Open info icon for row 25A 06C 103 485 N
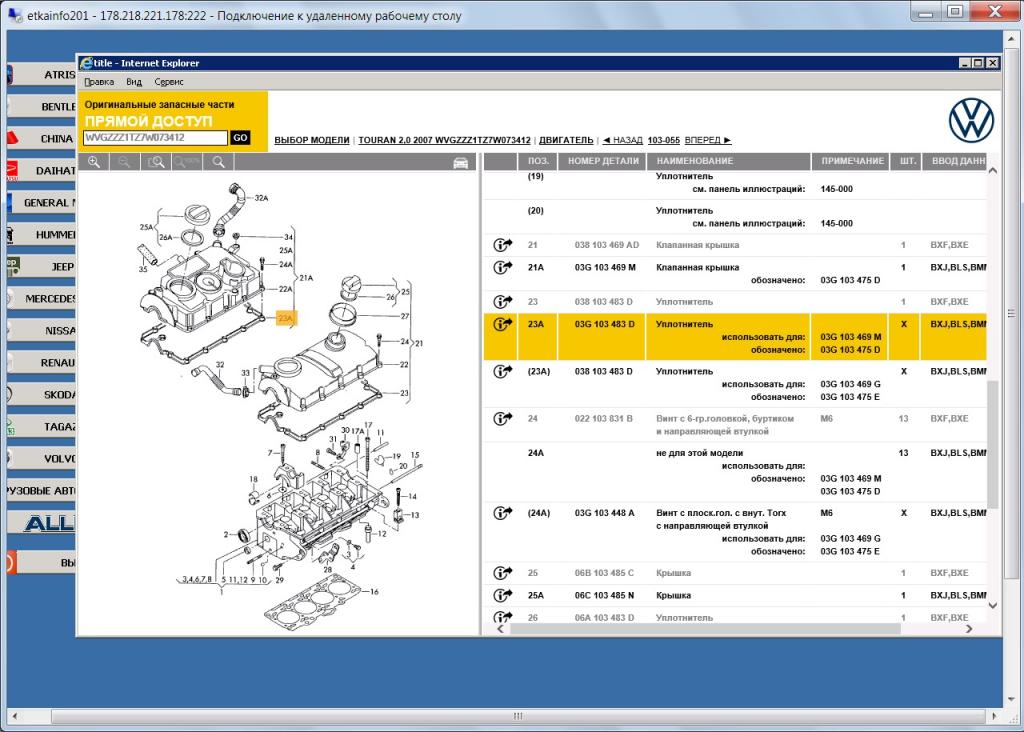The image size is (1024, 732). coord(502,595)
